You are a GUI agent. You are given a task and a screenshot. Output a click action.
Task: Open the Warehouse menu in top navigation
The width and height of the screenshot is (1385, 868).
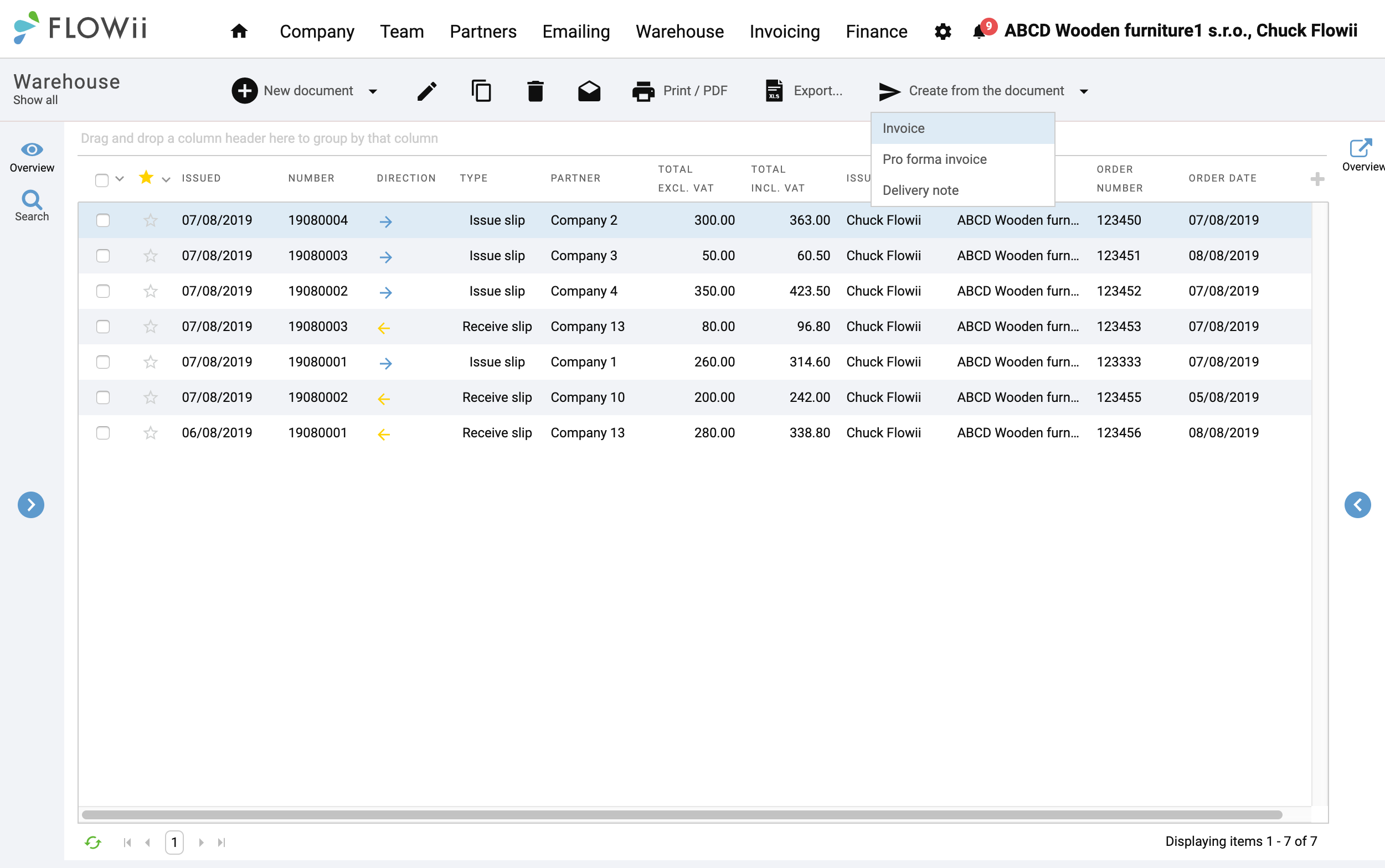pos(679,31)
